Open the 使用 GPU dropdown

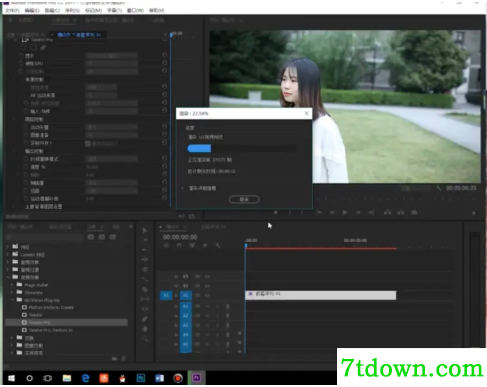tap(111, 63)
